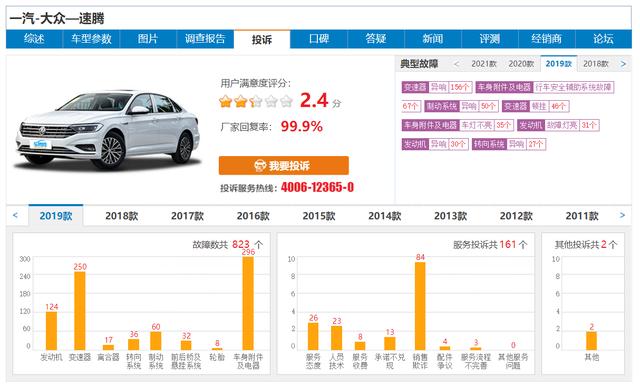Select the 2013款 model year tab
The width and height of the screenshot is (640, 386).
pyautogui.click(x=450, y=216)
